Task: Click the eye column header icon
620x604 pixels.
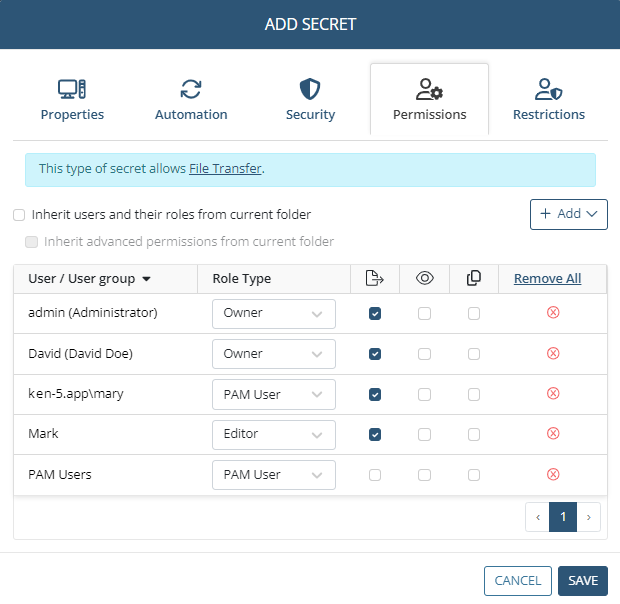Action: point(425,278)
